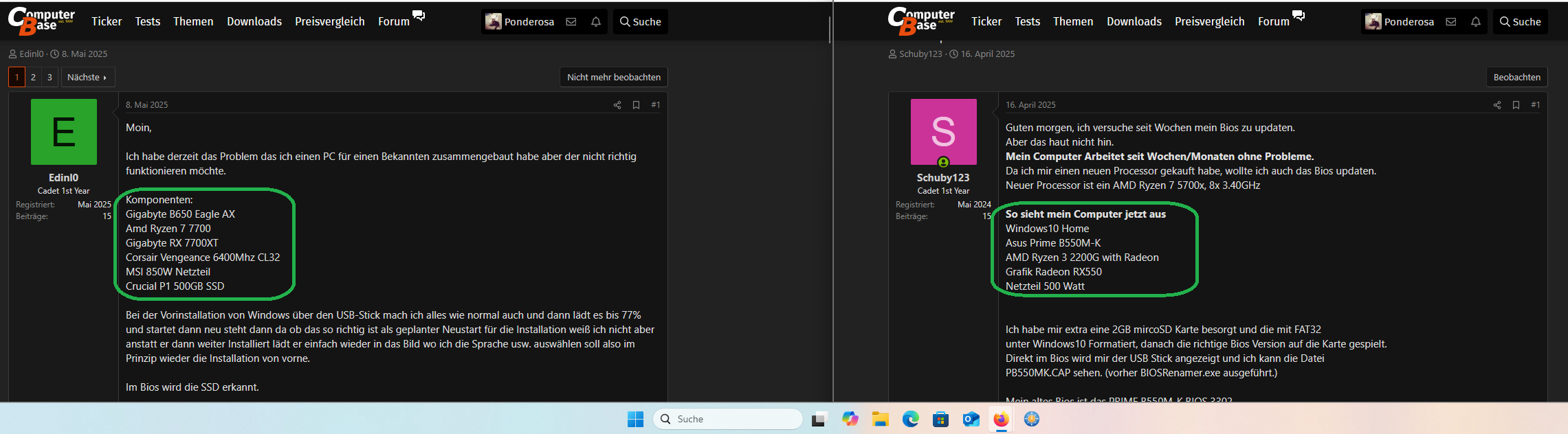Image resolution: width=1568 pixels, height=434 pixels.
Task: Click 8. Mai 2025 post date link
Action: (x=146, y=105)
